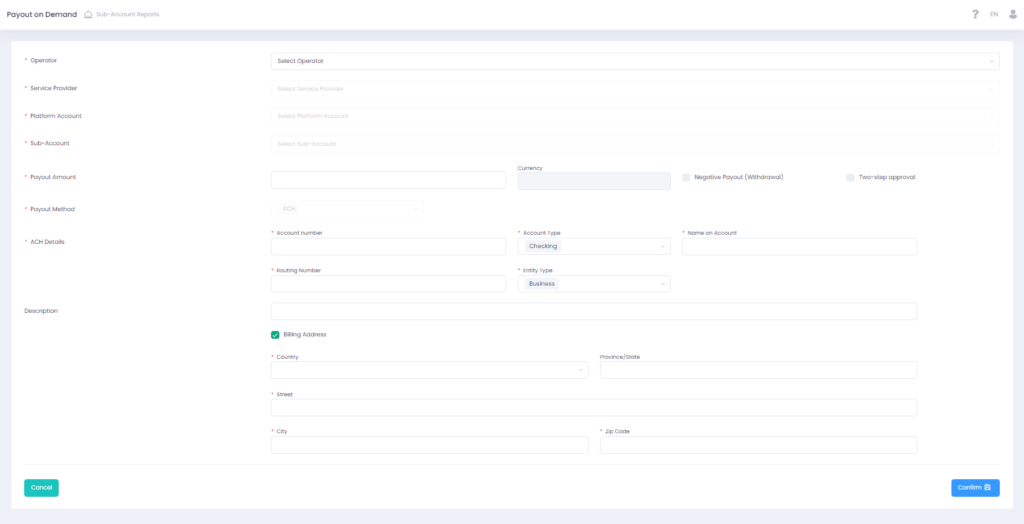This screenshot has height=524, width=1024.
Task: Click the Payout Amount input field
Action: pos(388,180)
